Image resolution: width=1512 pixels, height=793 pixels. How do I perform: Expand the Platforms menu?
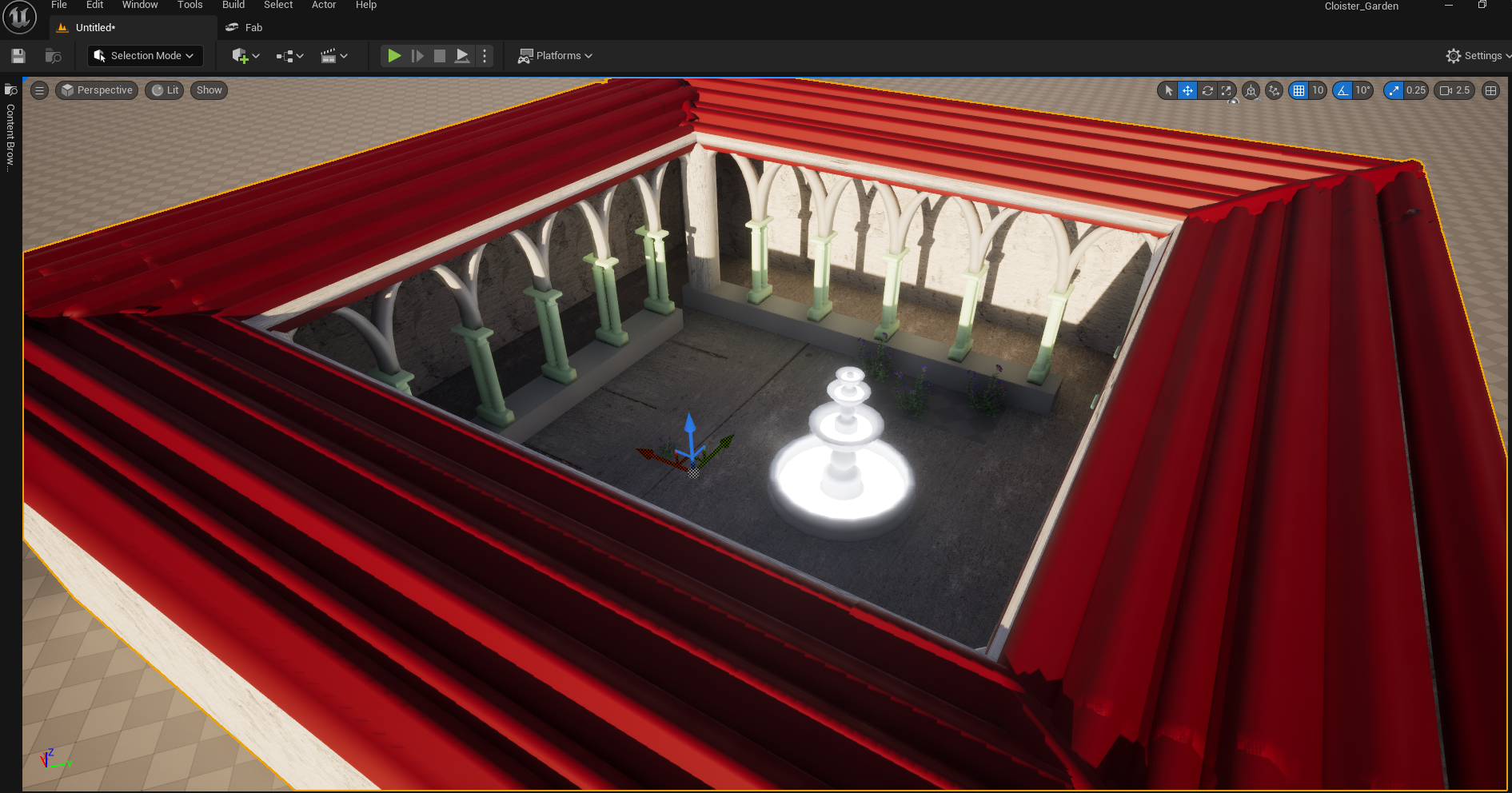tap(555, 56)
